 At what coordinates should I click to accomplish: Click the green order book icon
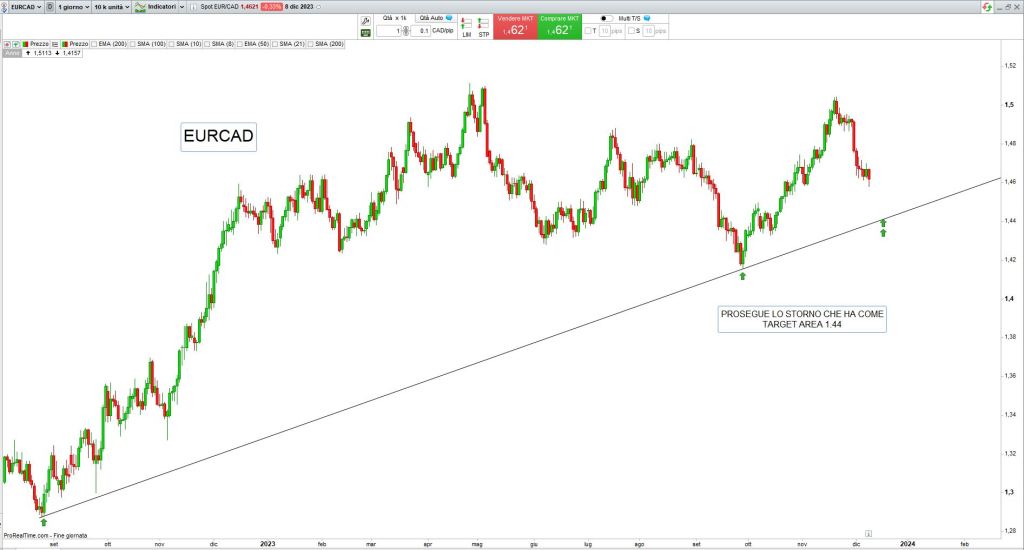pyautogui.click(x=366, y=32)
